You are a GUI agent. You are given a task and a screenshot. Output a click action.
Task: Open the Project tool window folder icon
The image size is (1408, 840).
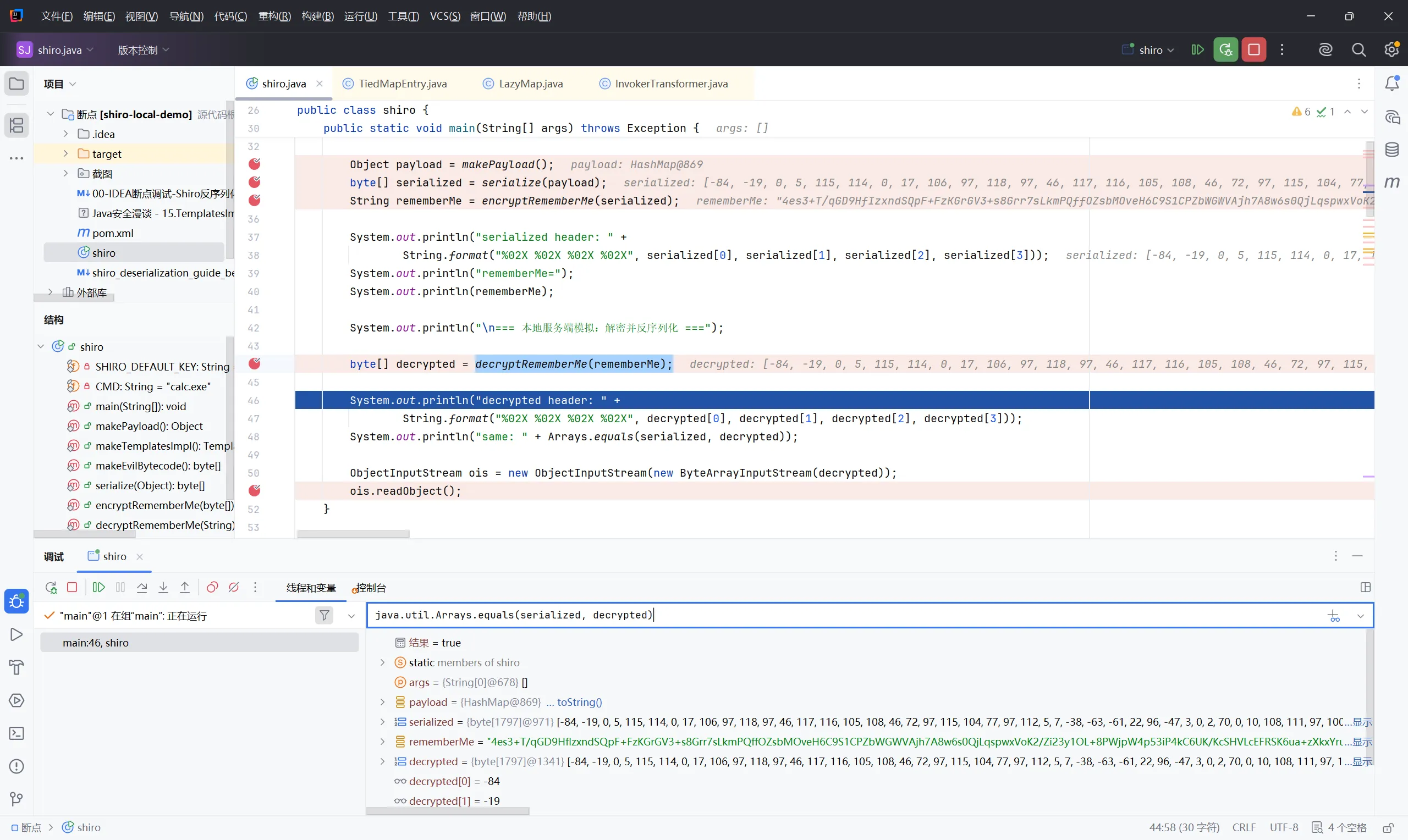(16, 84)
